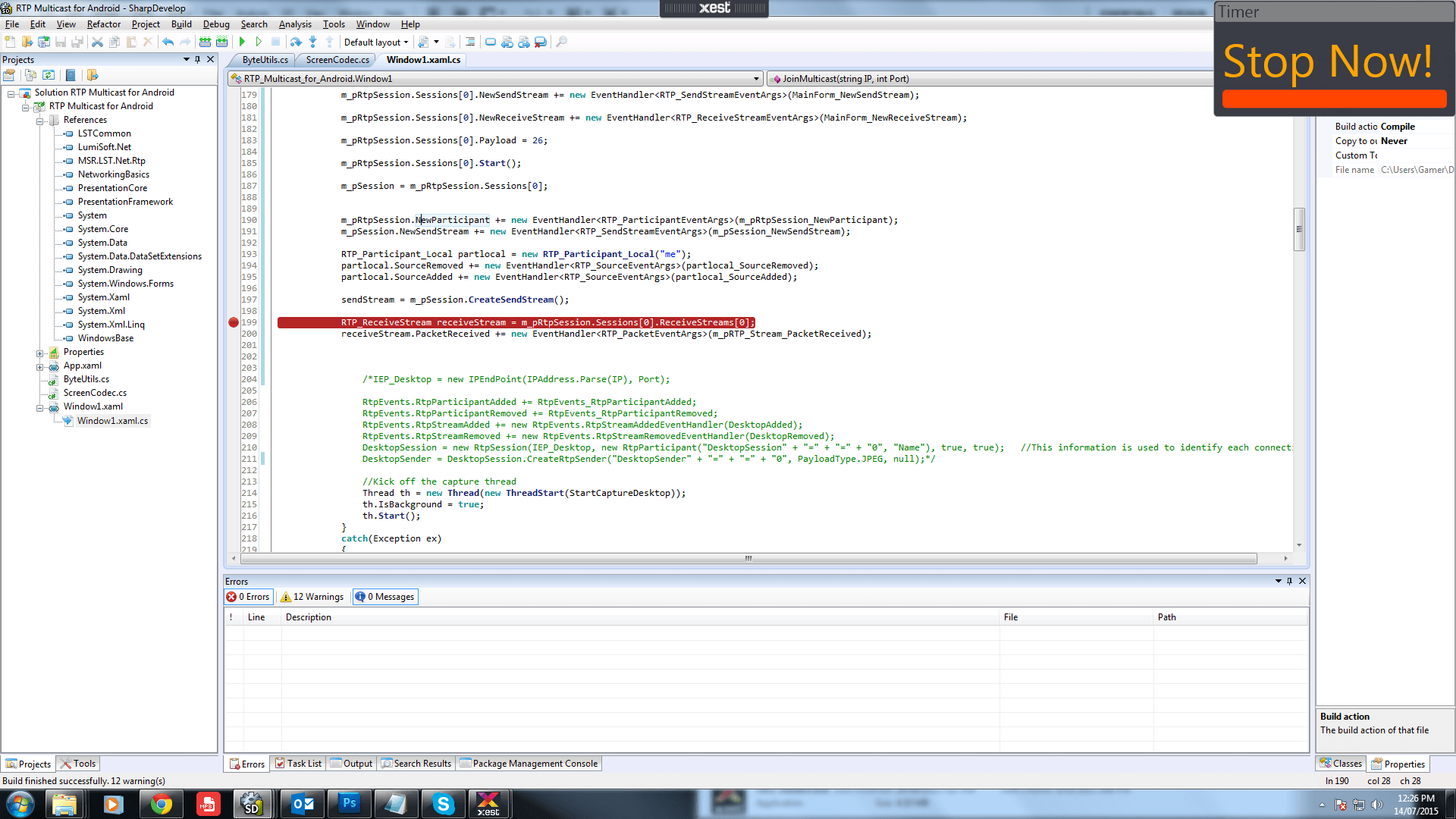Collapse the Solution RTP Multicast tree node
1456x819 pixels.
pos(11,93)
